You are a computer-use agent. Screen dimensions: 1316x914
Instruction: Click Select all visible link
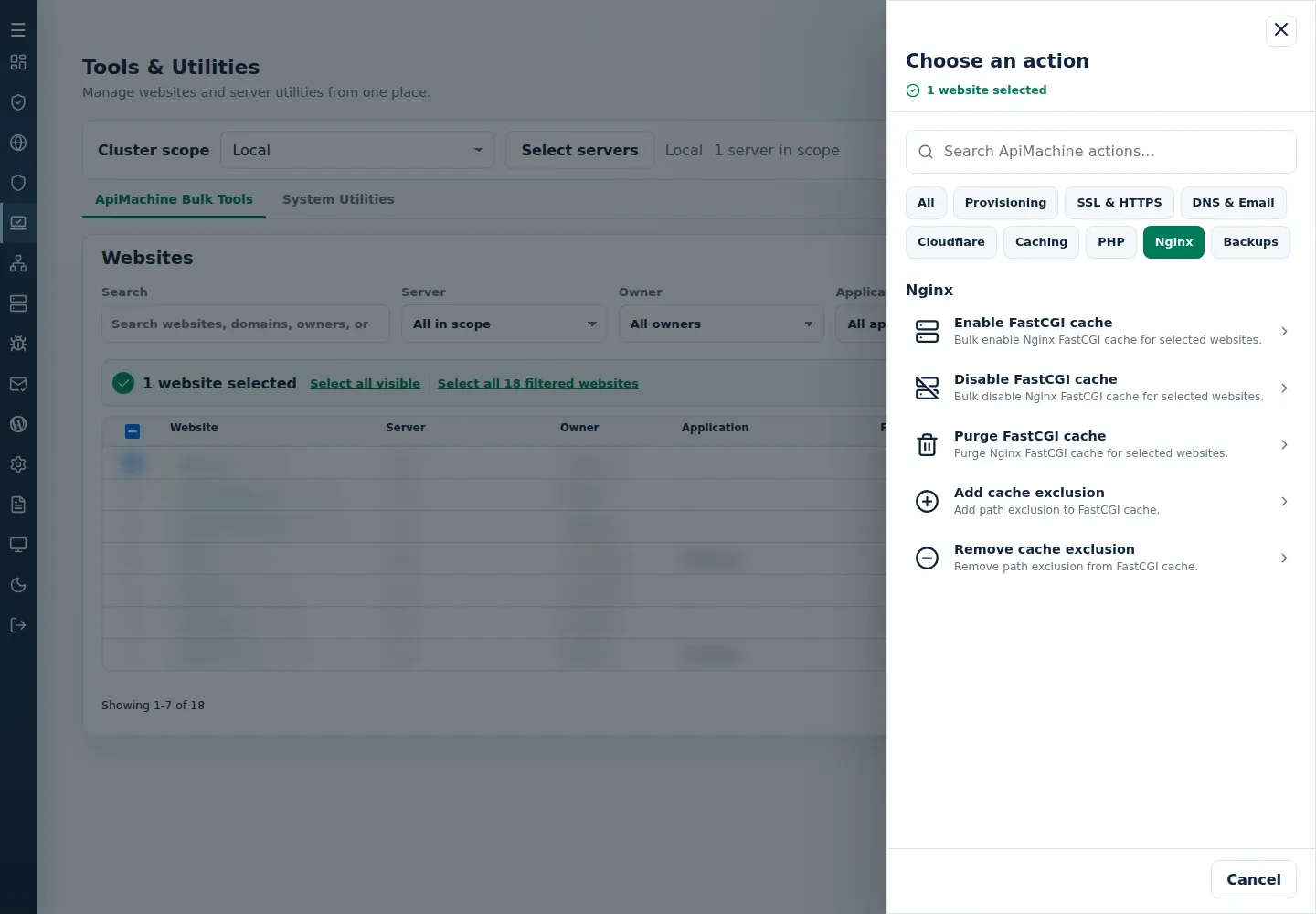365,384
